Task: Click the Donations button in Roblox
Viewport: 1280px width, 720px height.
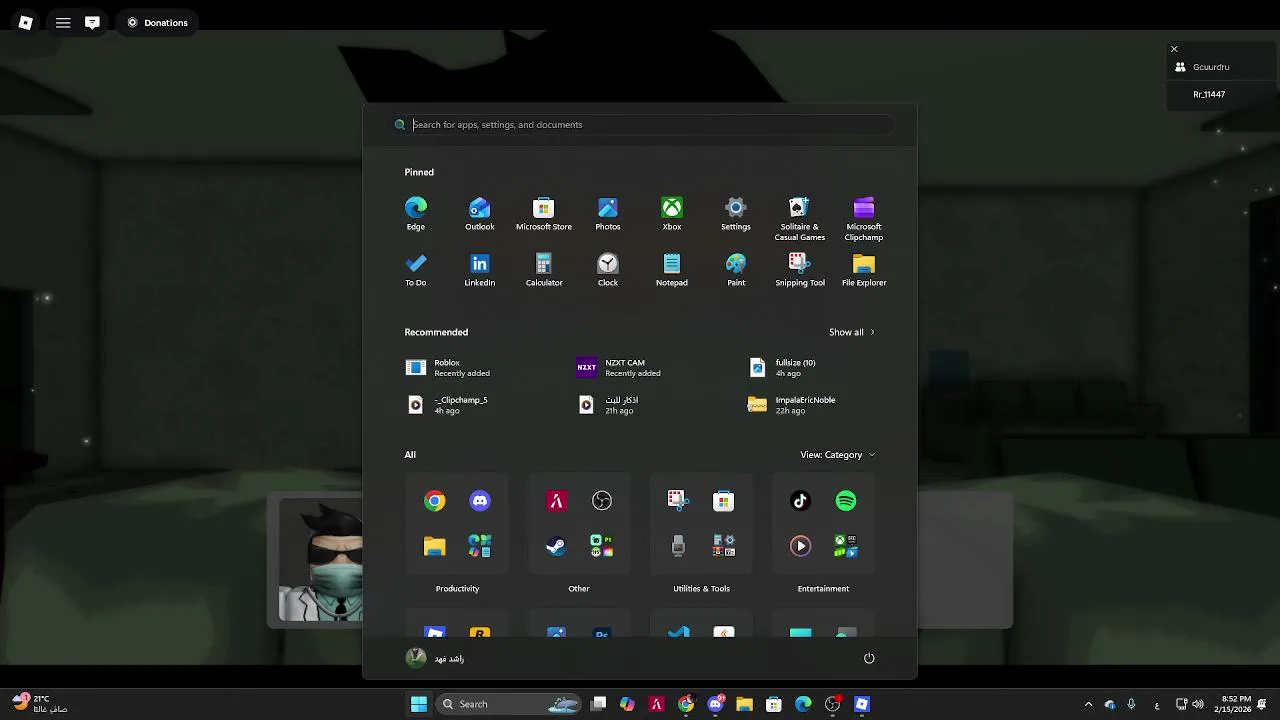Action: 158,22
